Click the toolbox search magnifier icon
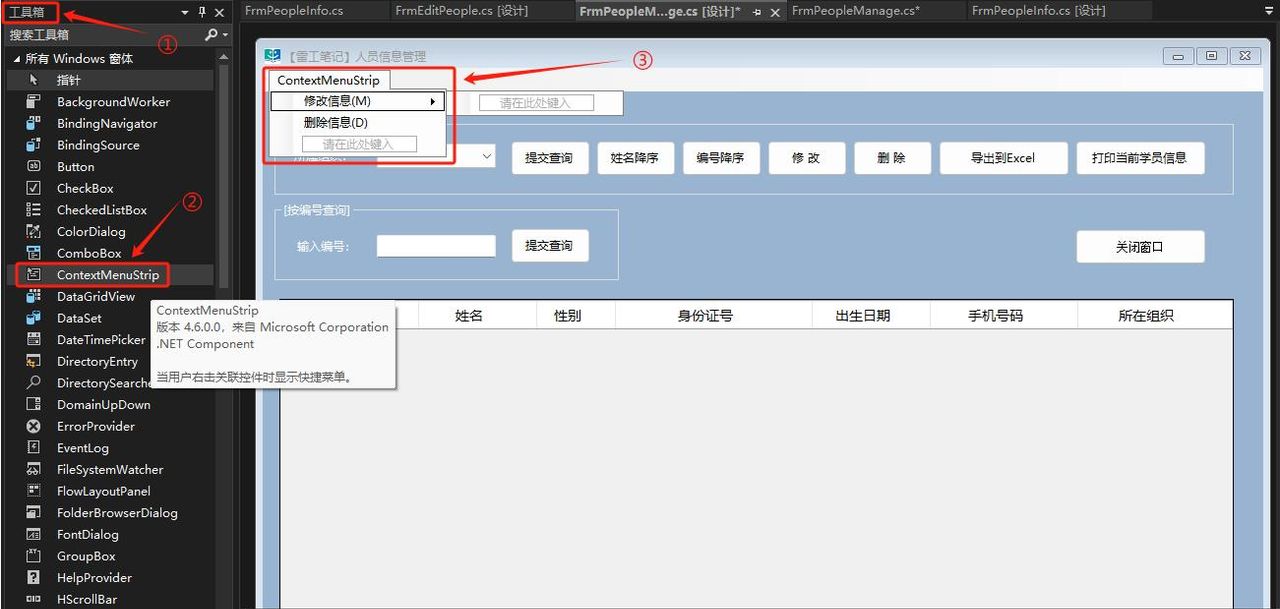 pos(211,35)
